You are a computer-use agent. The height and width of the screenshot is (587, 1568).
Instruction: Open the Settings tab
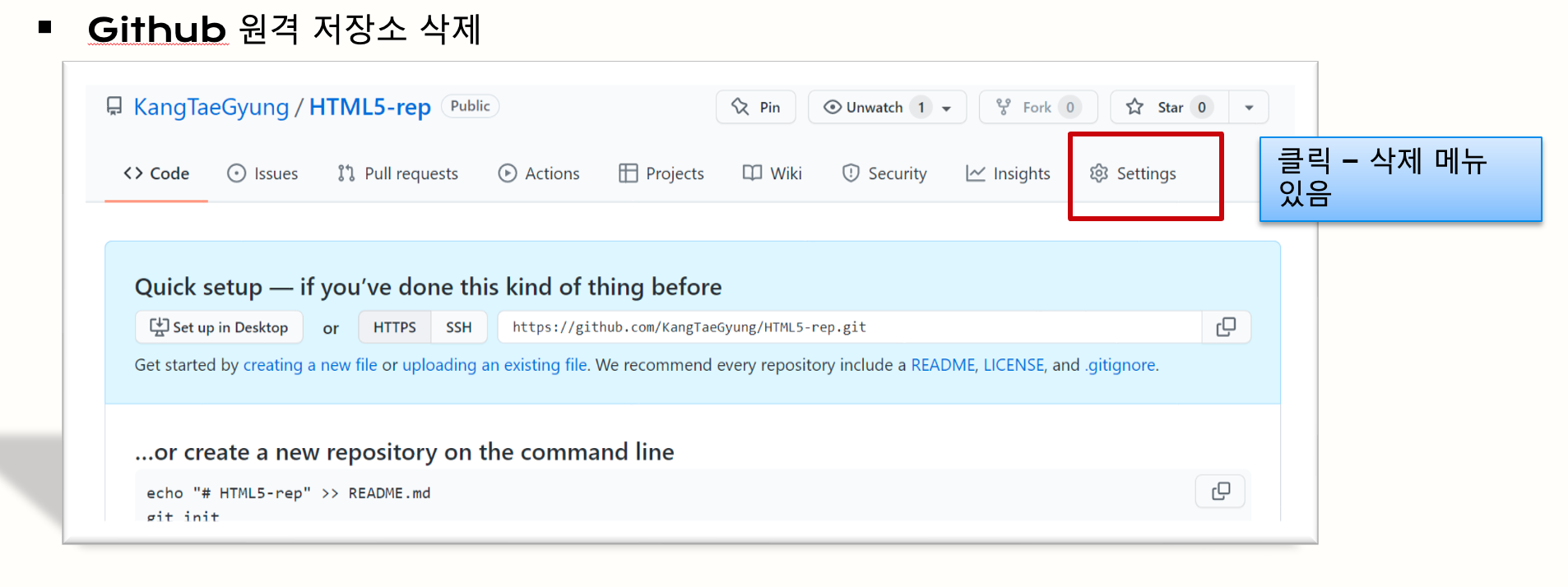(1133, 173)
